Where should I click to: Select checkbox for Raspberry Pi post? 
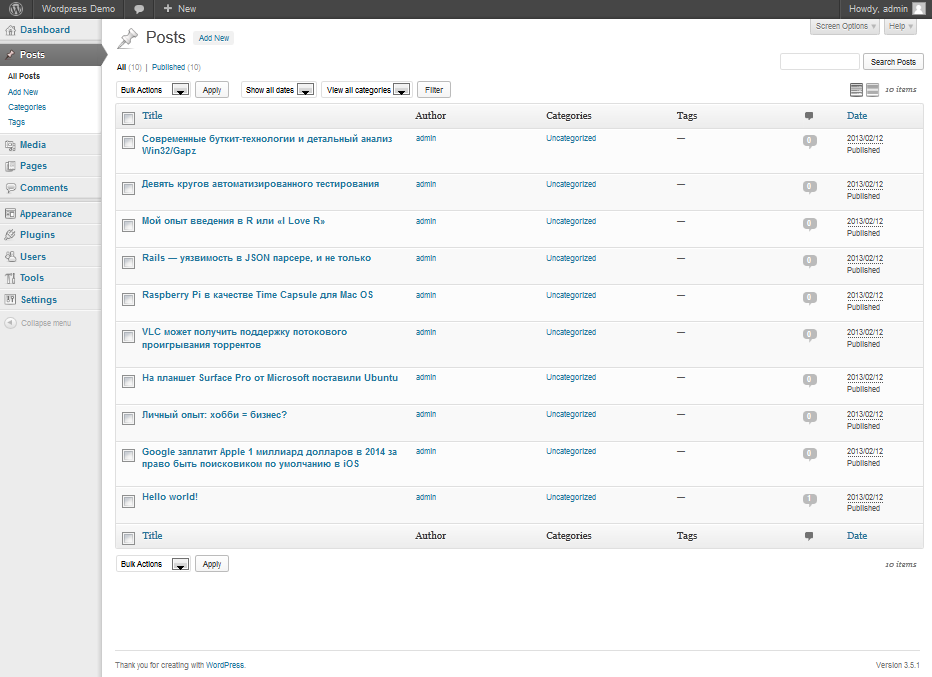(x=128, y=299)
